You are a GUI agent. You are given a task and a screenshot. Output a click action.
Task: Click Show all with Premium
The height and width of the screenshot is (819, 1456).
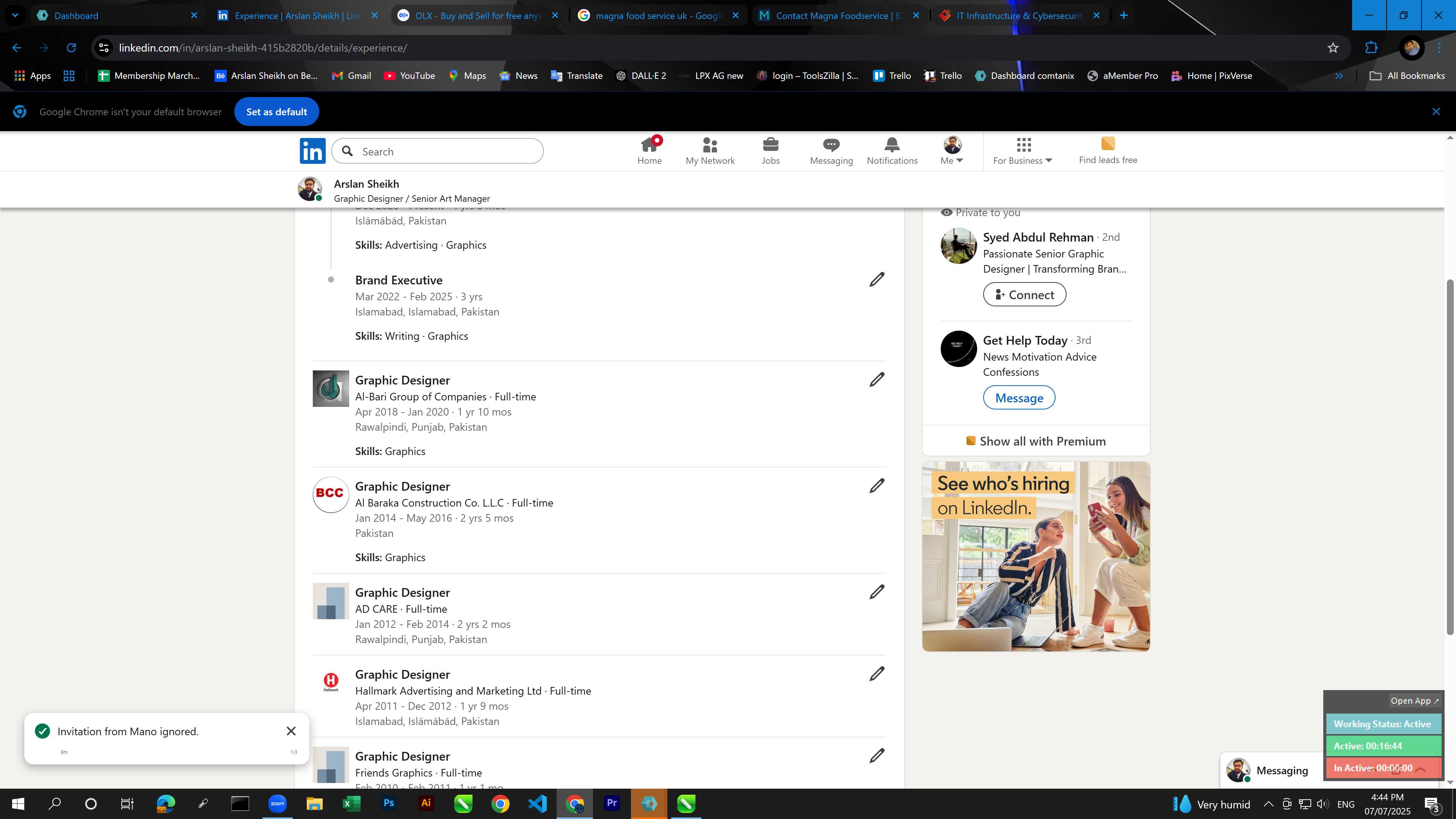click(1036, 441)
